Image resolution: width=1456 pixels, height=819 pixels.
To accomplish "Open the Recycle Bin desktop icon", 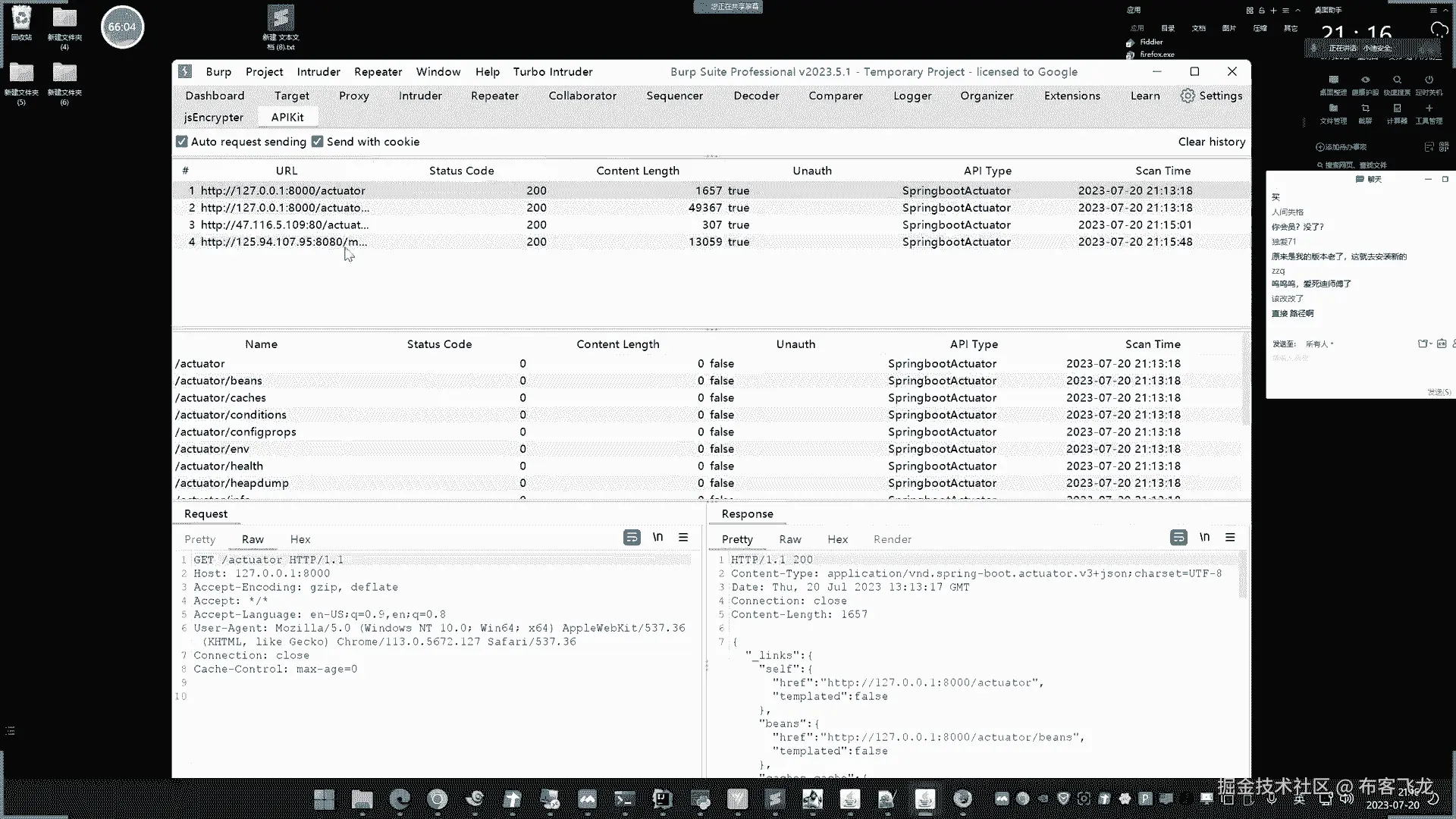I will coord(21,23).
